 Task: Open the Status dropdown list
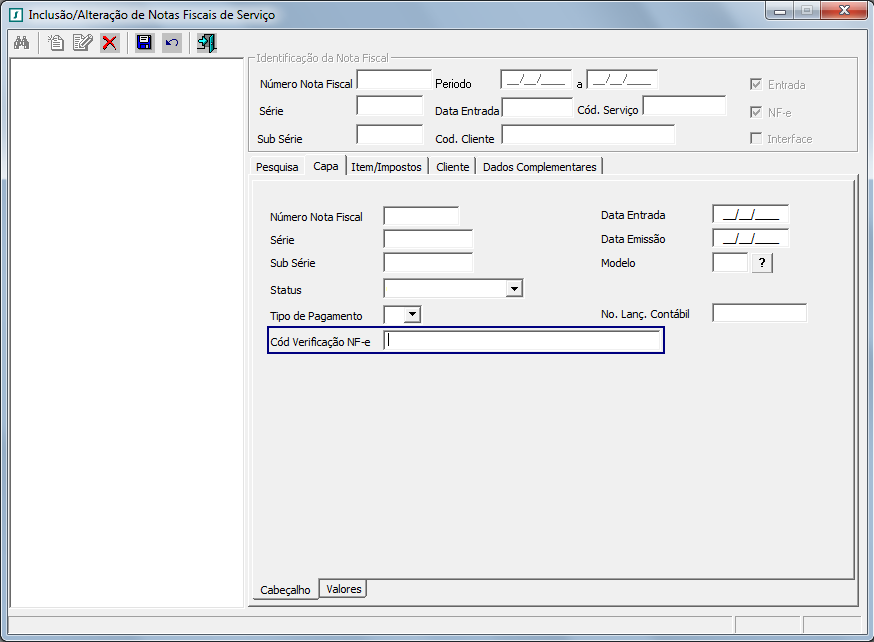coord(513,289)
